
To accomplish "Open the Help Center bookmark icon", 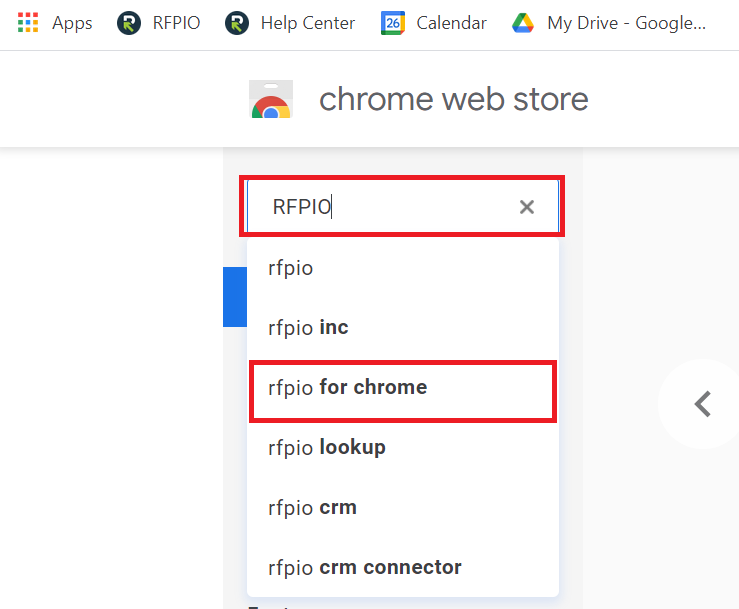I will (x=237, y=23).
